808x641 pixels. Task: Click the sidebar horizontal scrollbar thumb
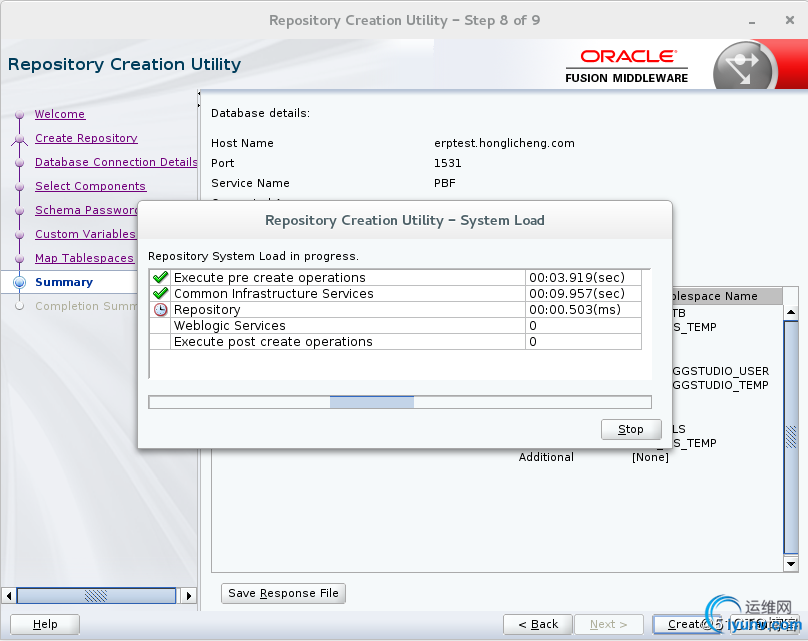[x=96, y=596]
